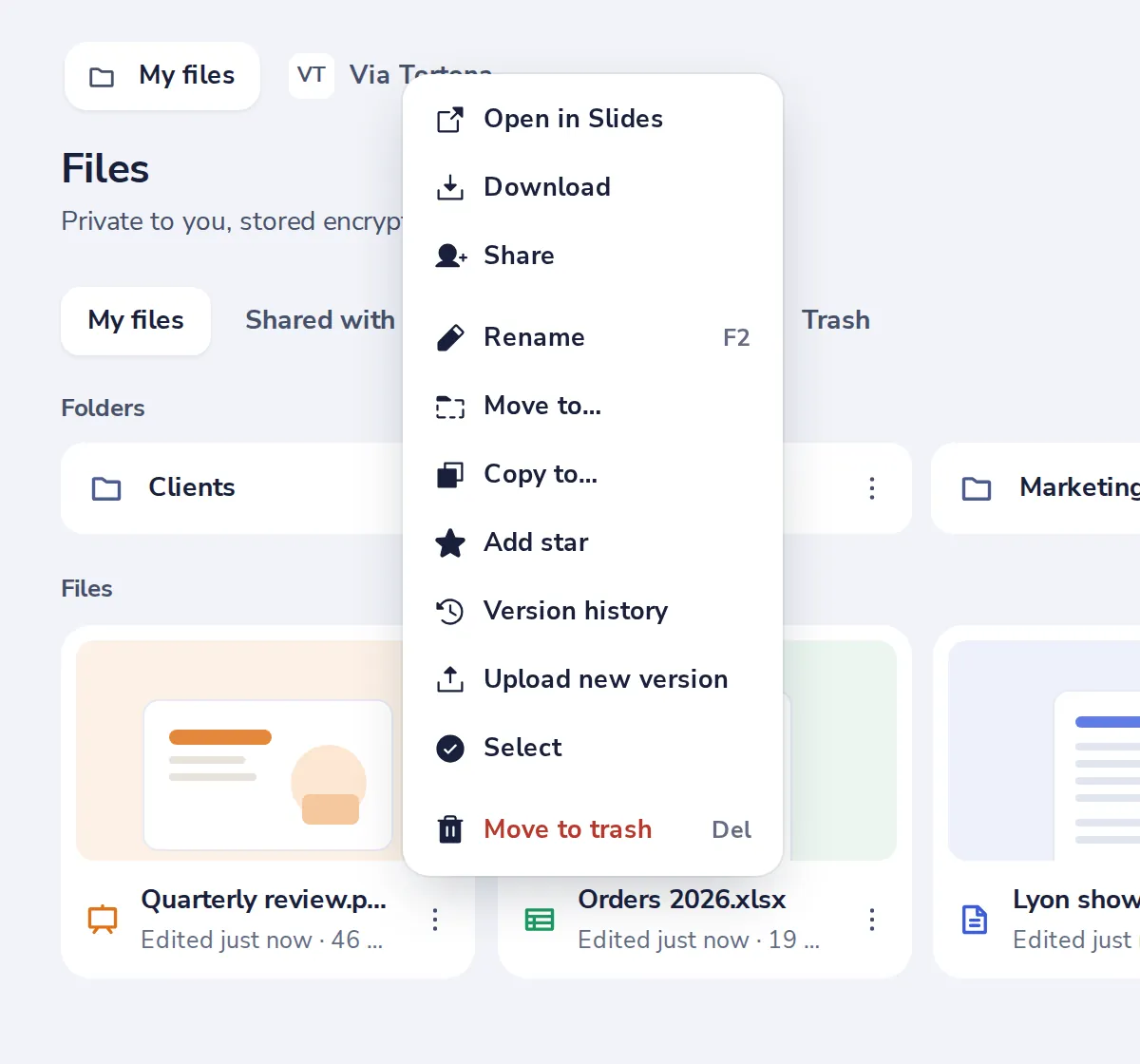This screenshot has width=1140, height=1064.
Task: Open options for the folder card beside Marketing
Action: (x=872, y=488)
